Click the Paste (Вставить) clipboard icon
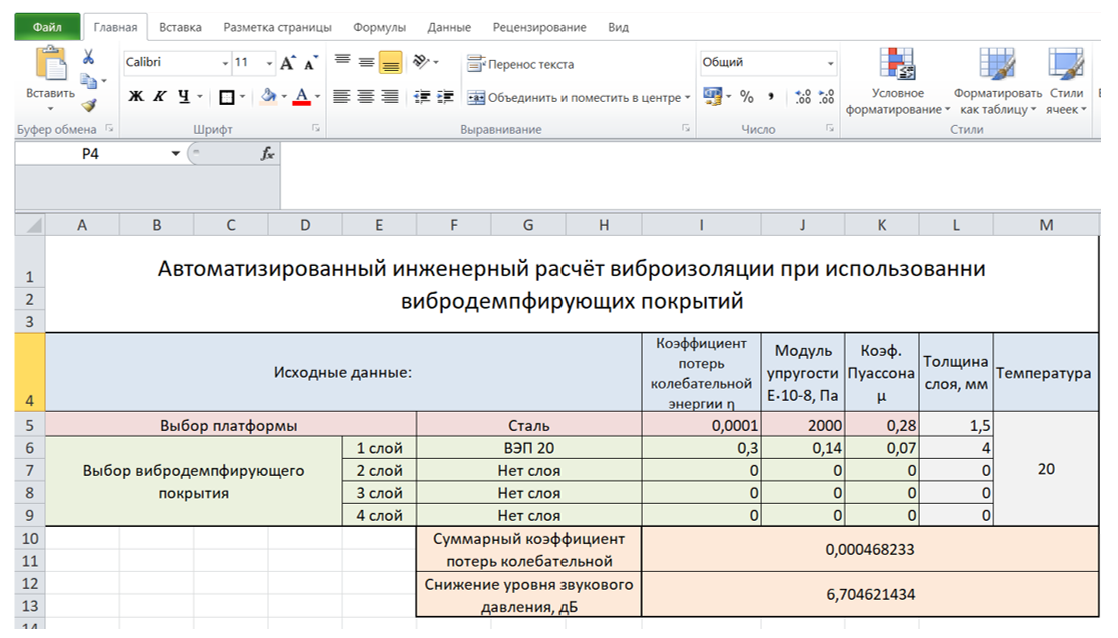 51,64
